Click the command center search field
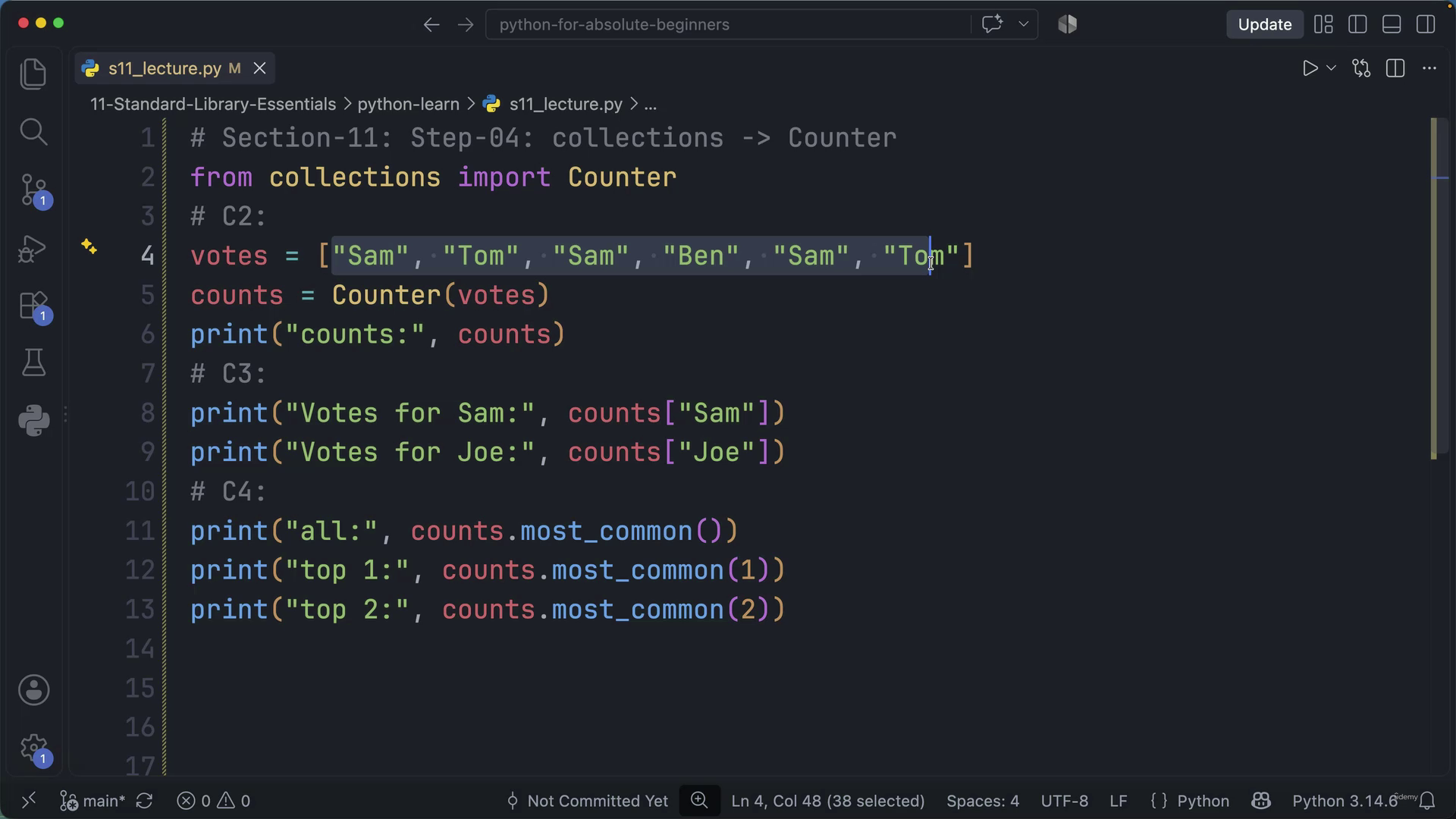Screen dimensions: 1456x819 tap(728, 24)
